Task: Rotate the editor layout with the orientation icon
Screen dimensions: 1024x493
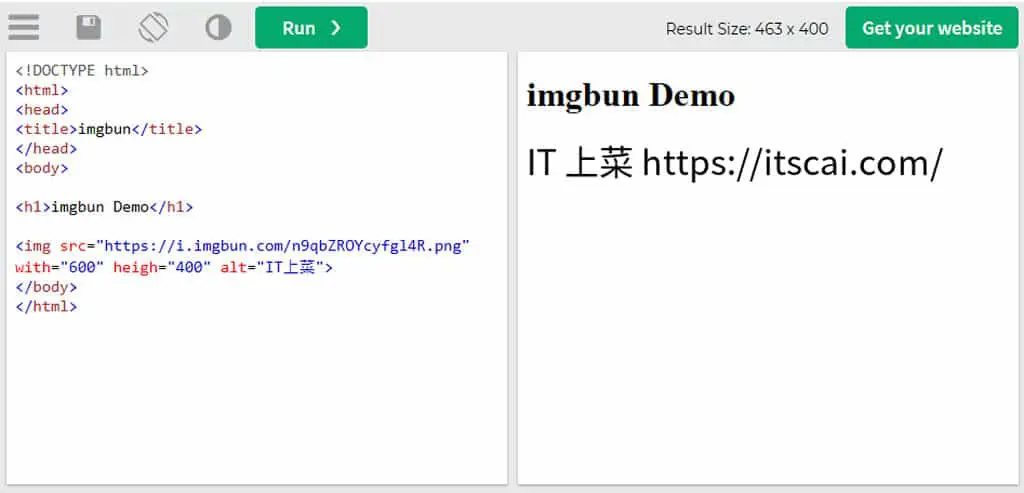Action: coord(153,27)
